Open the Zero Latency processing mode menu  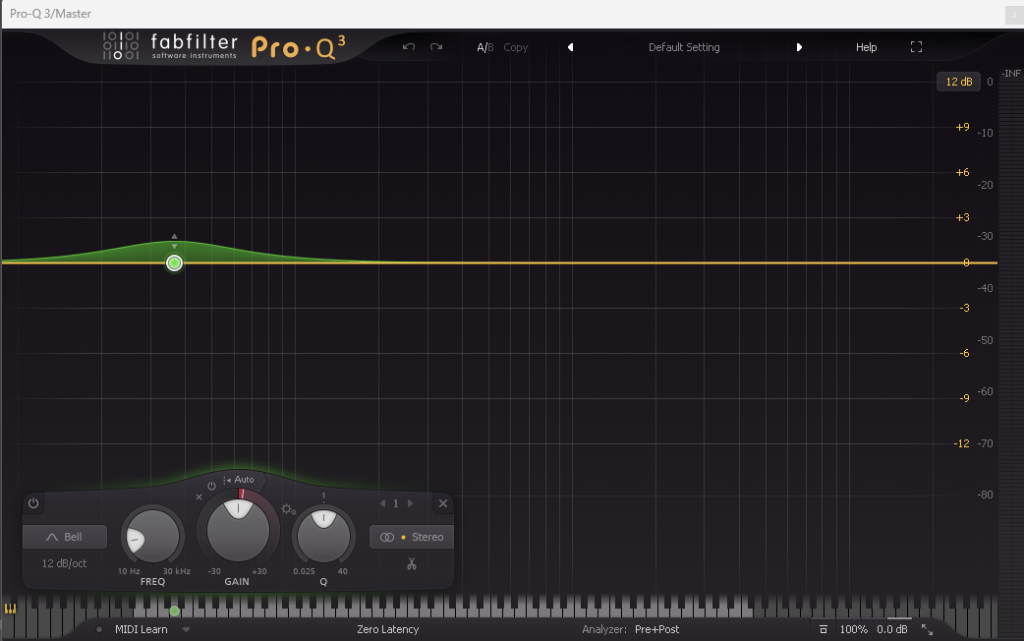point(388,629)
